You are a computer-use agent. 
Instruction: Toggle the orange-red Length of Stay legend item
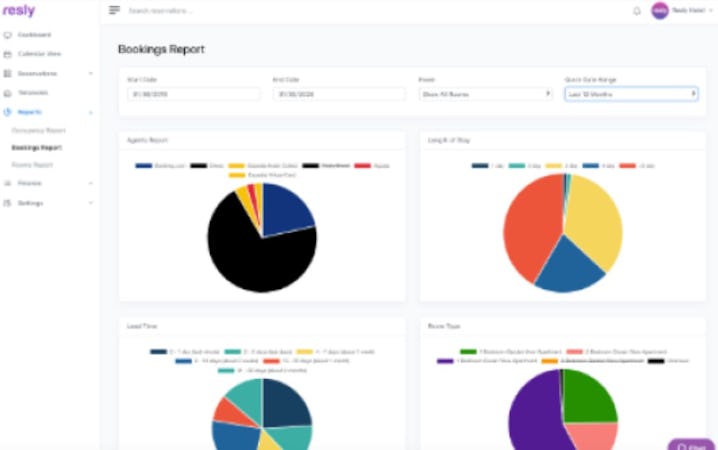click(x=637, y=166)
